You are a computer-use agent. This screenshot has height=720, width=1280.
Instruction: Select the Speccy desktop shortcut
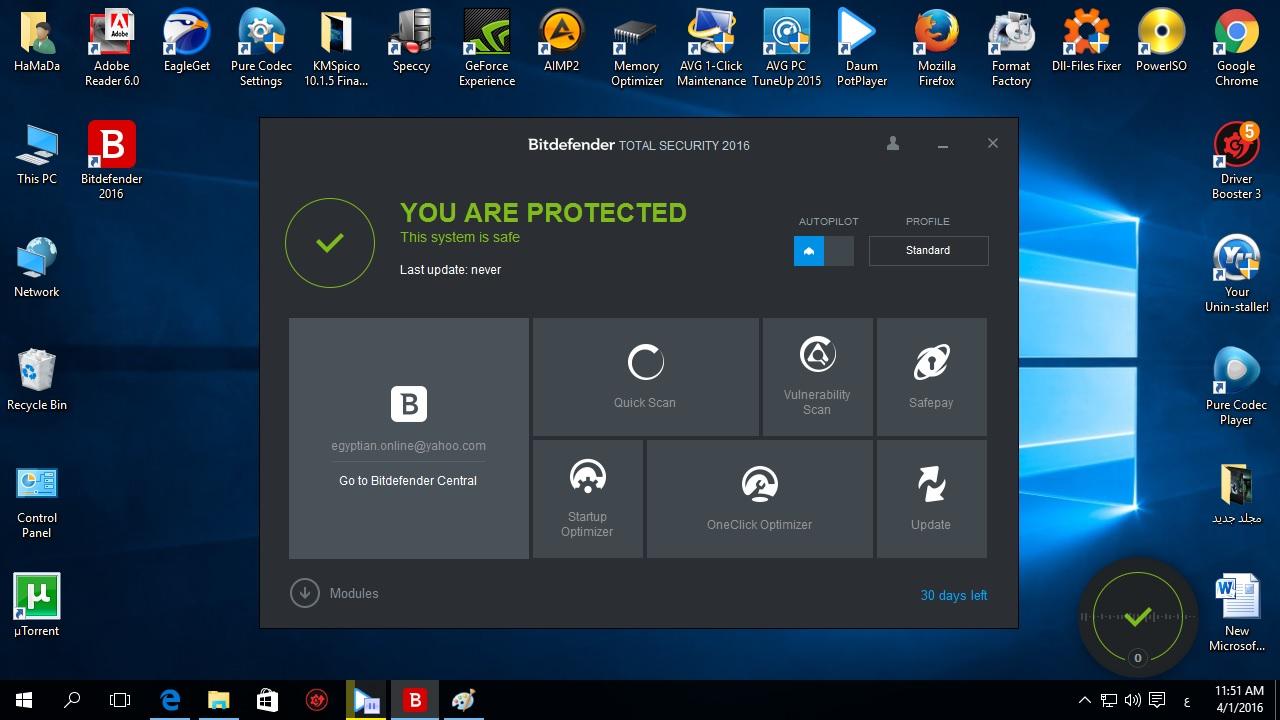(x=411, y=42)
